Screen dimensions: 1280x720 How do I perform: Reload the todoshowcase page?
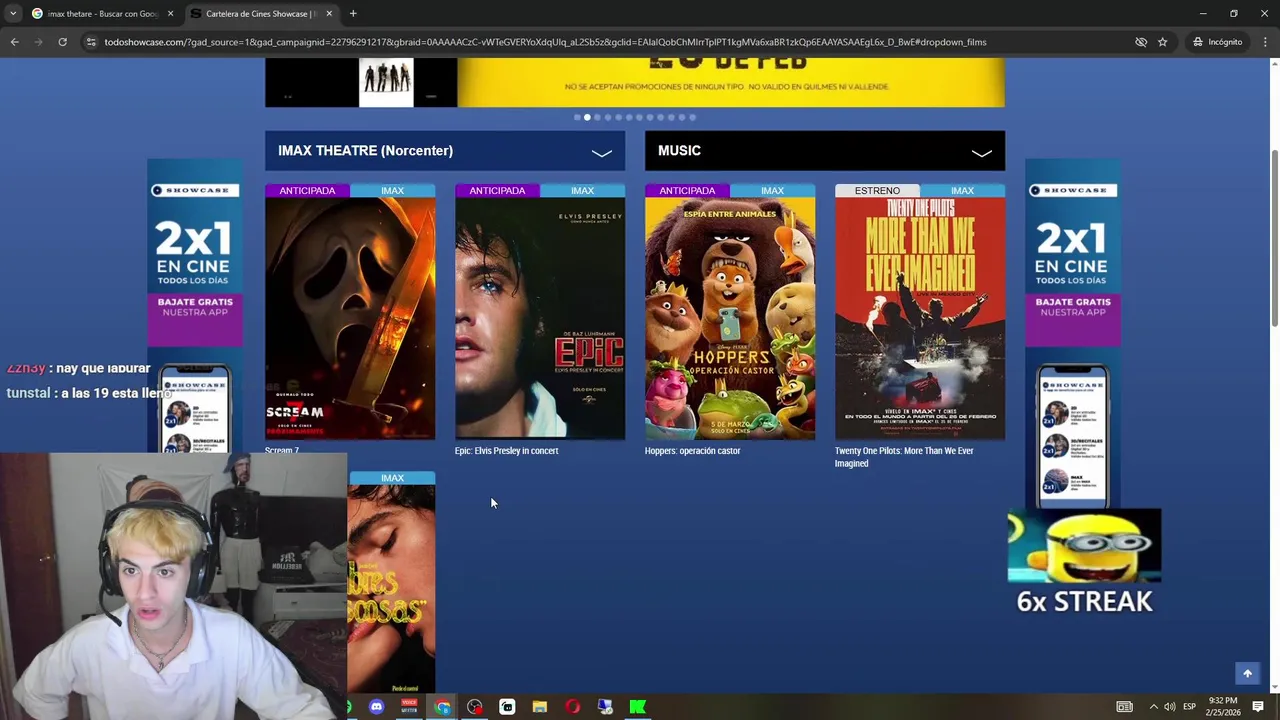[62, 42]
